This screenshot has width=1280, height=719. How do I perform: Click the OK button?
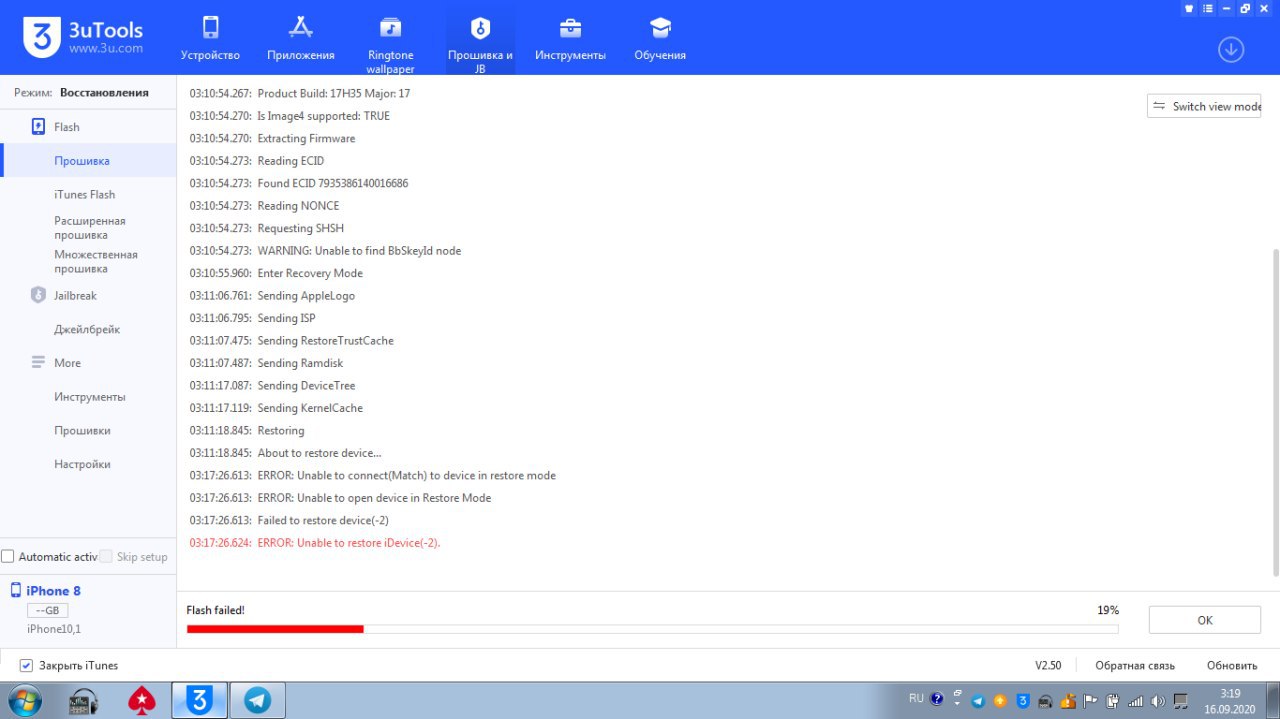(x=1204, y=620)
